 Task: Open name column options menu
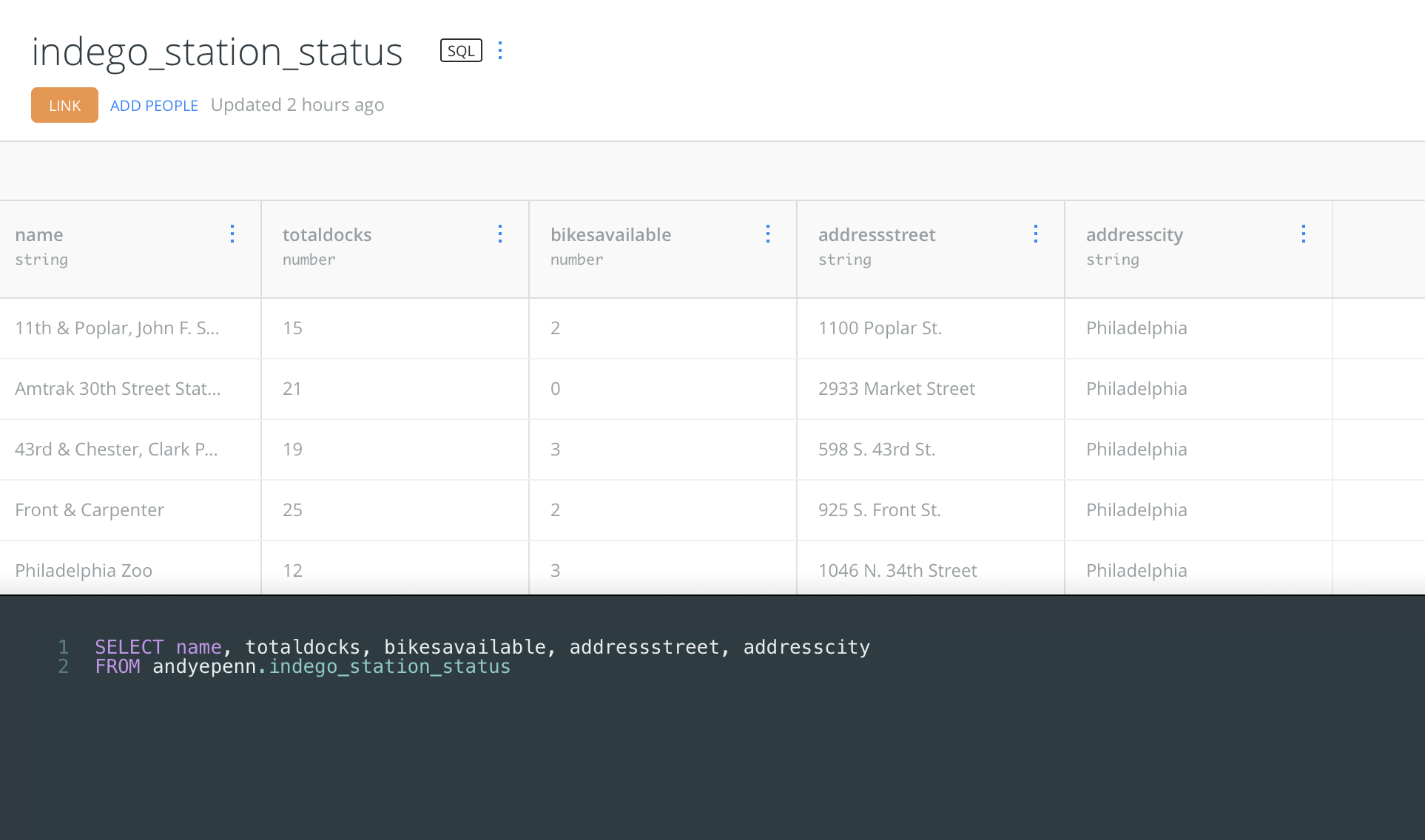click(232, 234)
